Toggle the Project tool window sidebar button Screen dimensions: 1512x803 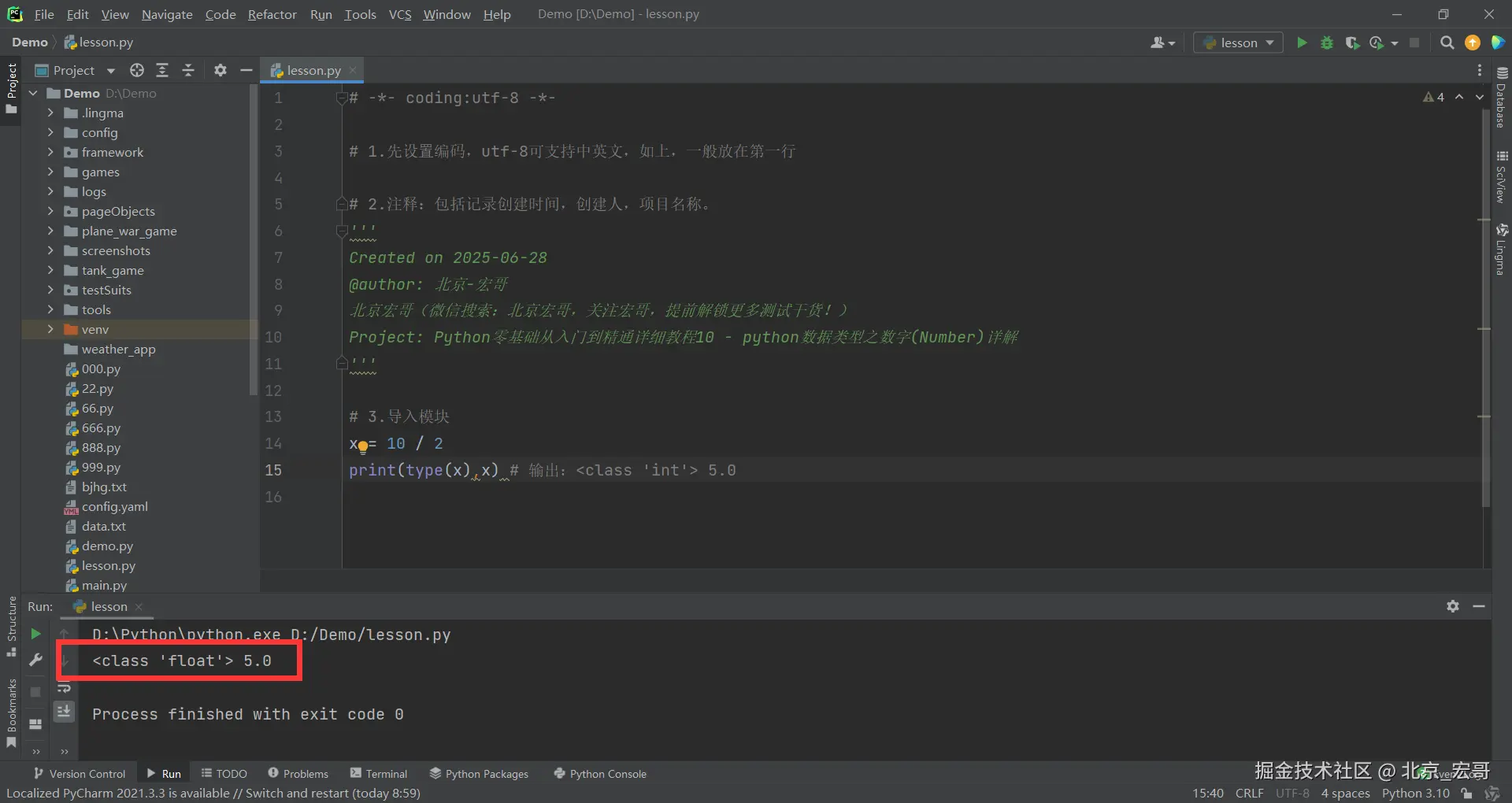(x=12, y=88)
